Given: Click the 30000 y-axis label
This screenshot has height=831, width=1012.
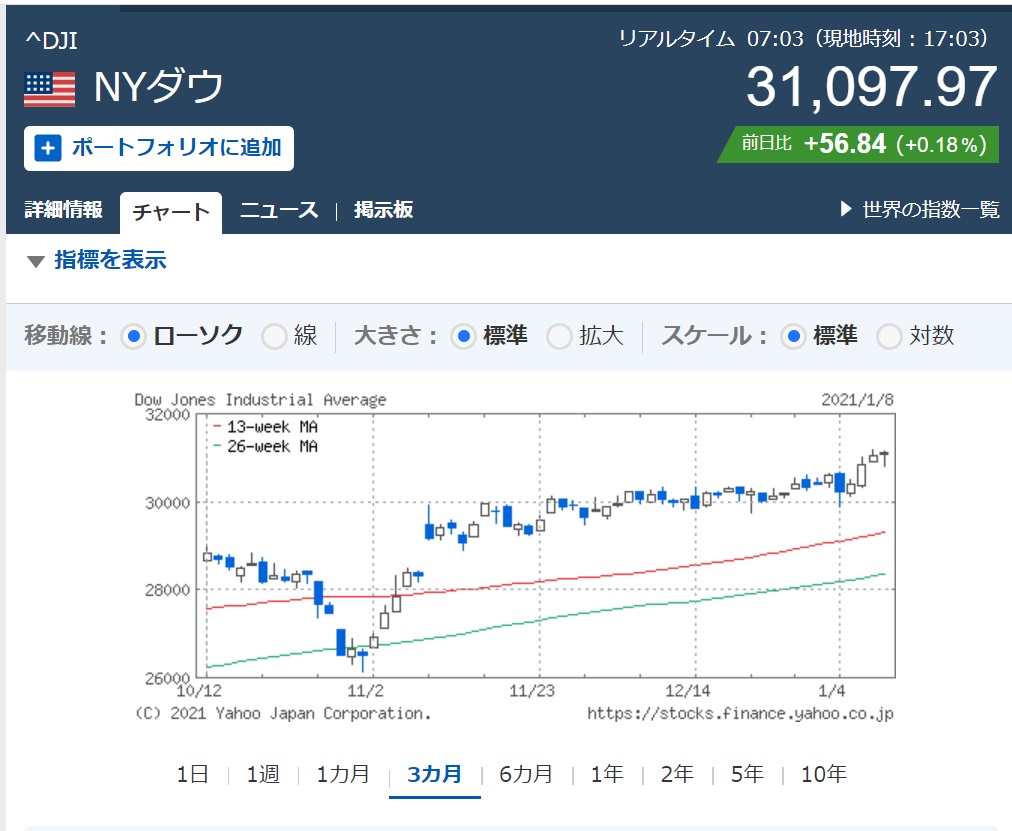Looking at the screenshot, I should tap(167, 503).
